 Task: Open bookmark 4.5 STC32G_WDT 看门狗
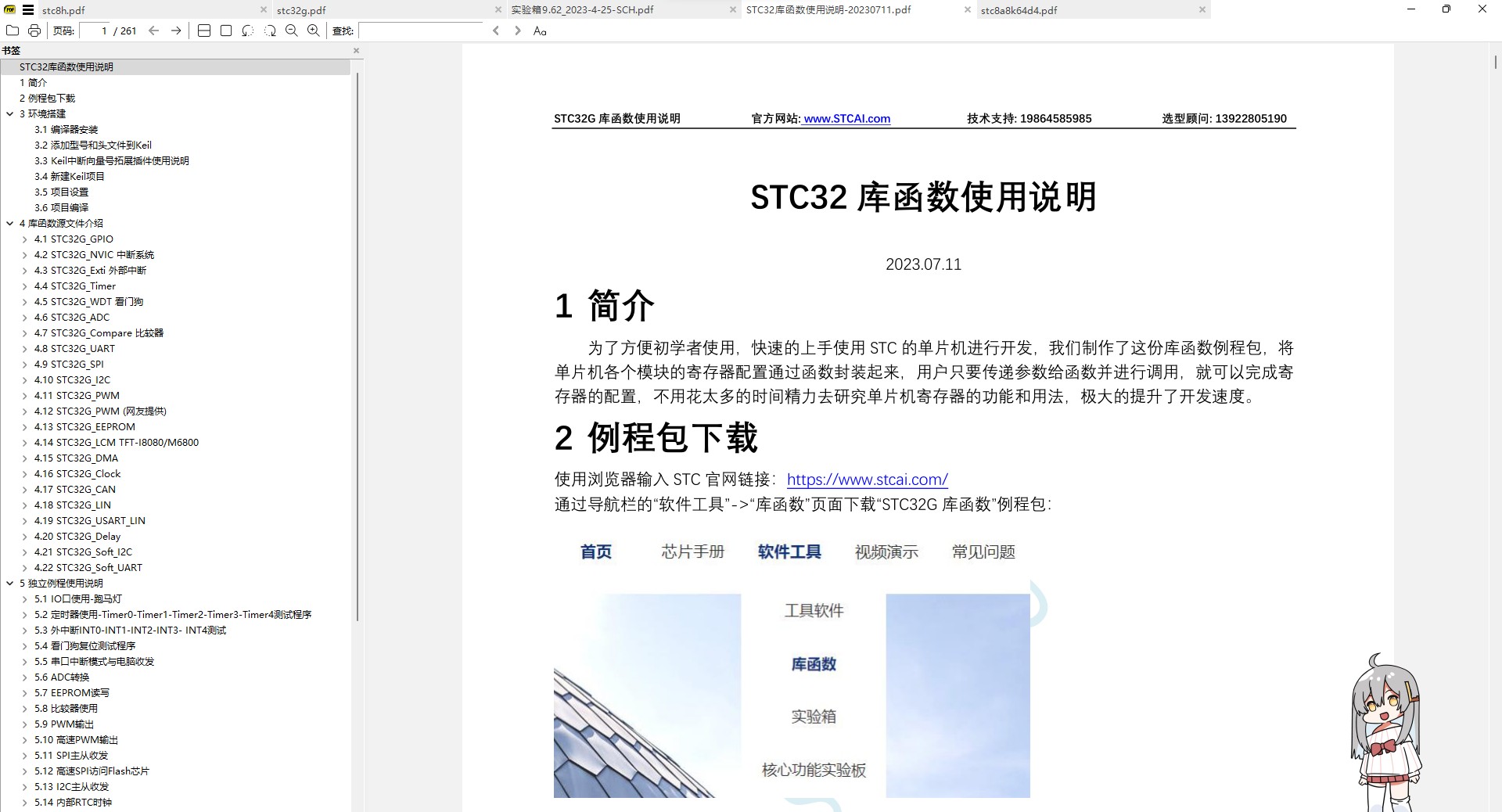(x=88, y=301)
